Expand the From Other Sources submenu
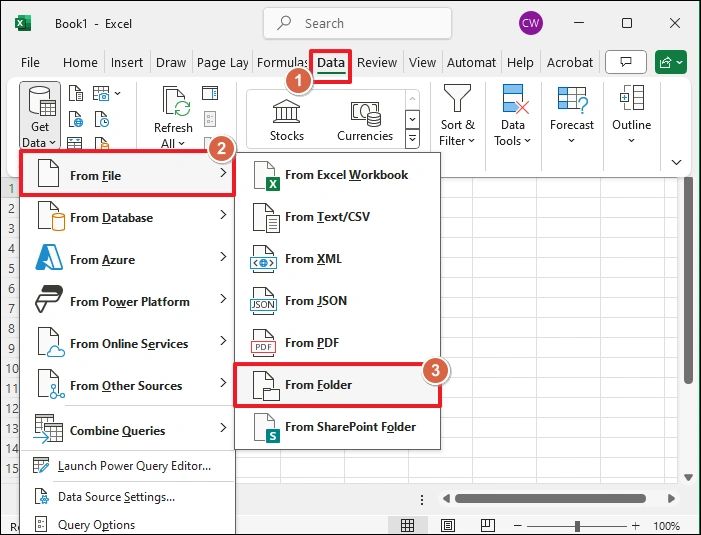This screenshot has width=701, height=535. point(128,385)
